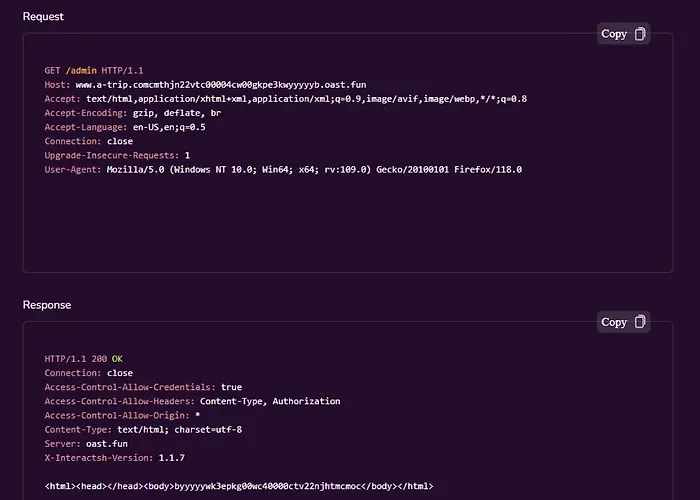Click the Upgrade-Insecure-Requests header line
Image resolution: width=700 pixels, height=500 pixels.
point(117,155)
